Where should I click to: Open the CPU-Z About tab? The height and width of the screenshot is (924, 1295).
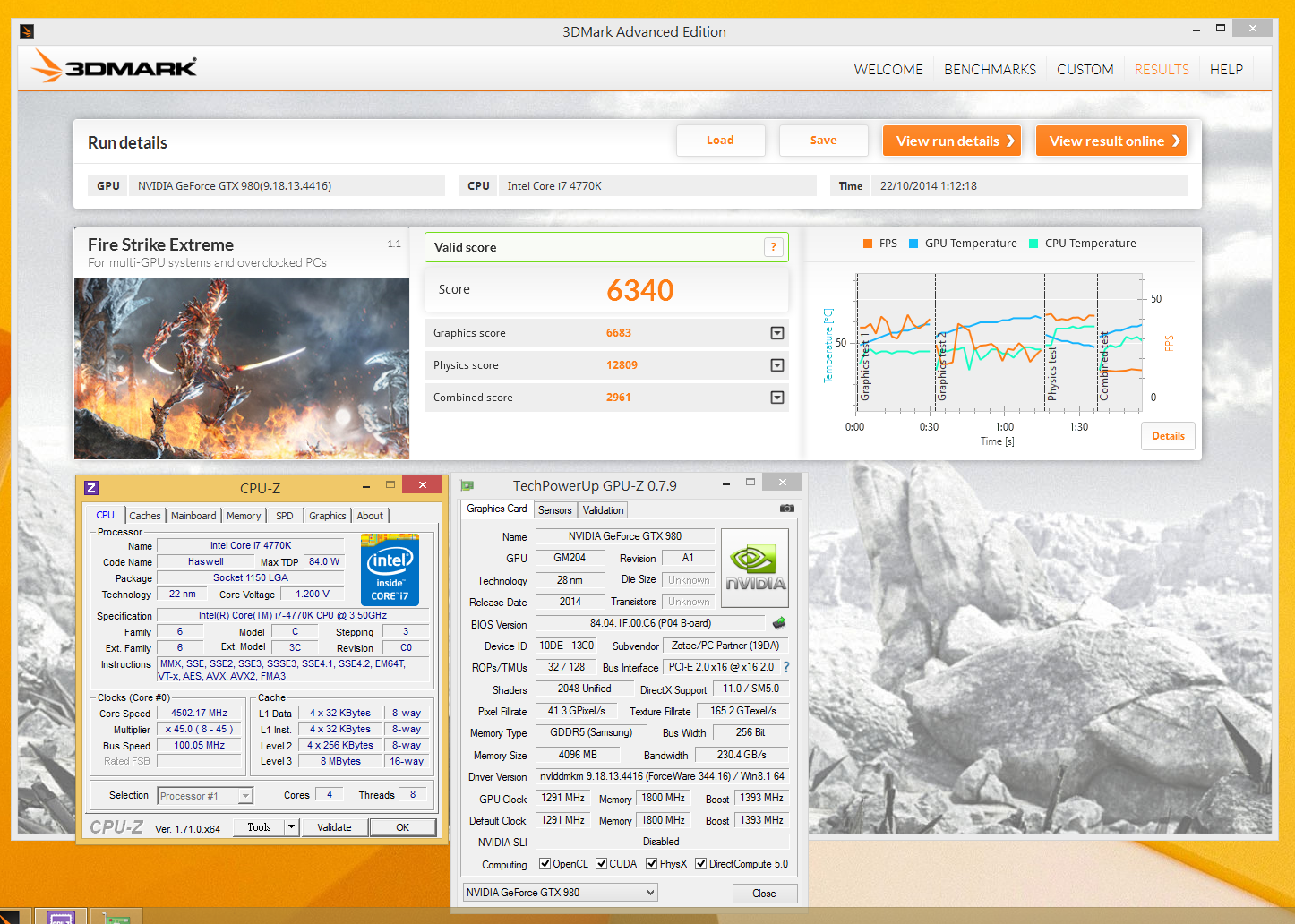click(370, 516)
